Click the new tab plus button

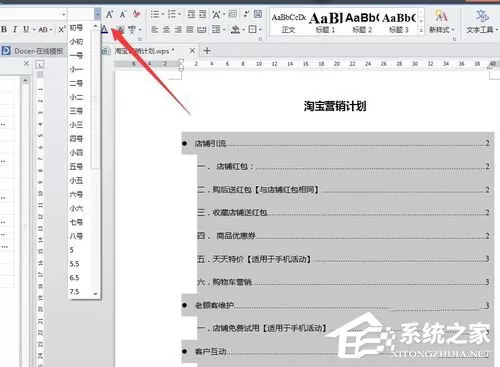click(207, 51)
